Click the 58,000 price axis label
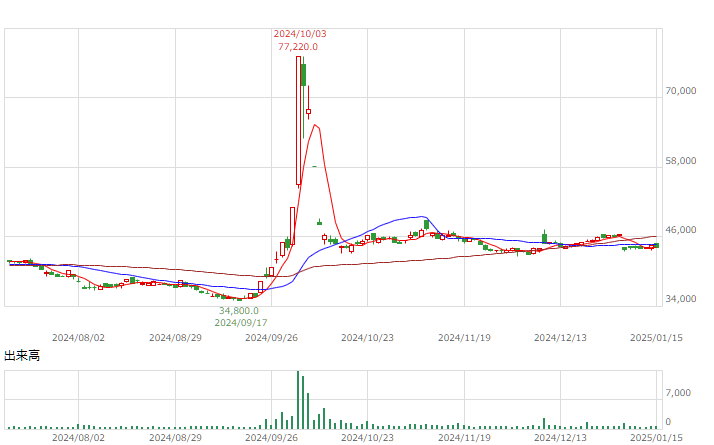This screenshot has width=714, height=445. (x=681, y=161)
